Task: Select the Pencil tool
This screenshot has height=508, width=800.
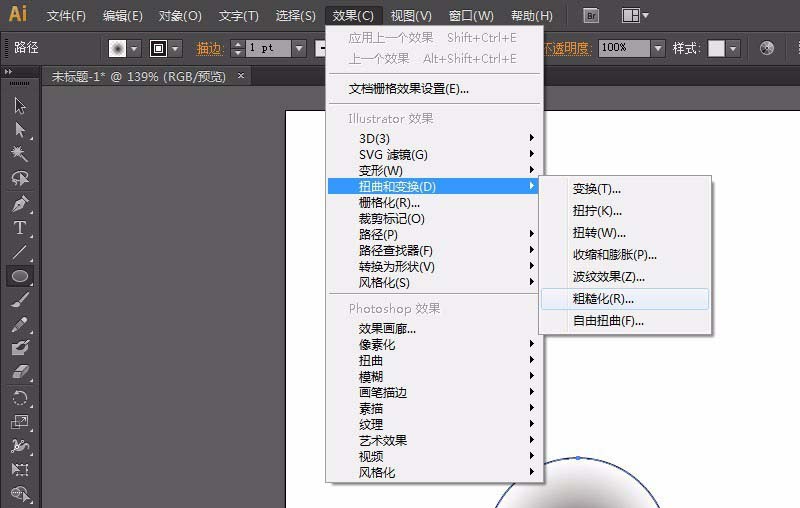Action: tap(20, 324)
